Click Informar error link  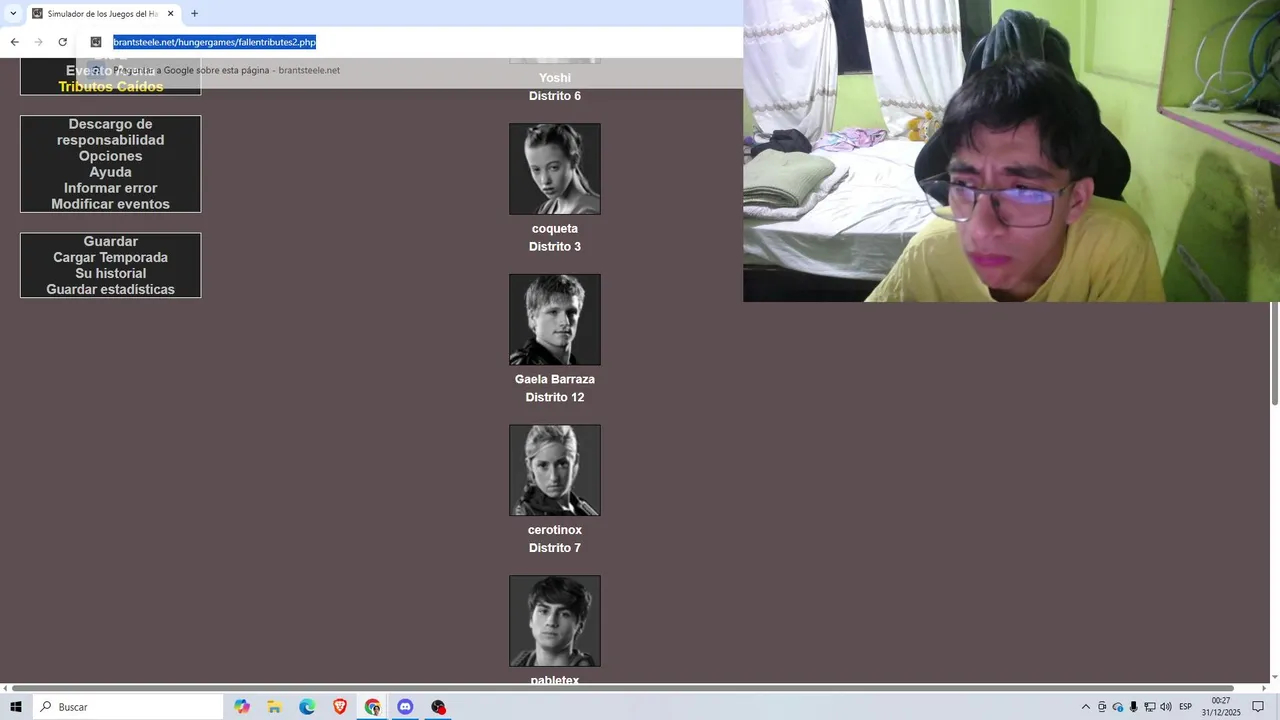point(110,188)
